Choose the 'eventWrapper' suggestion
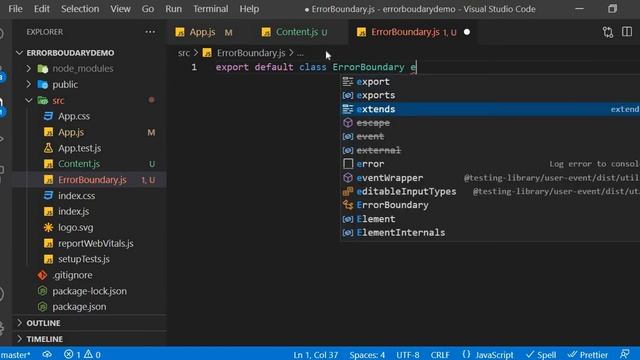The image size is (640, 360). pyautogui.click(x=490, y=178)
